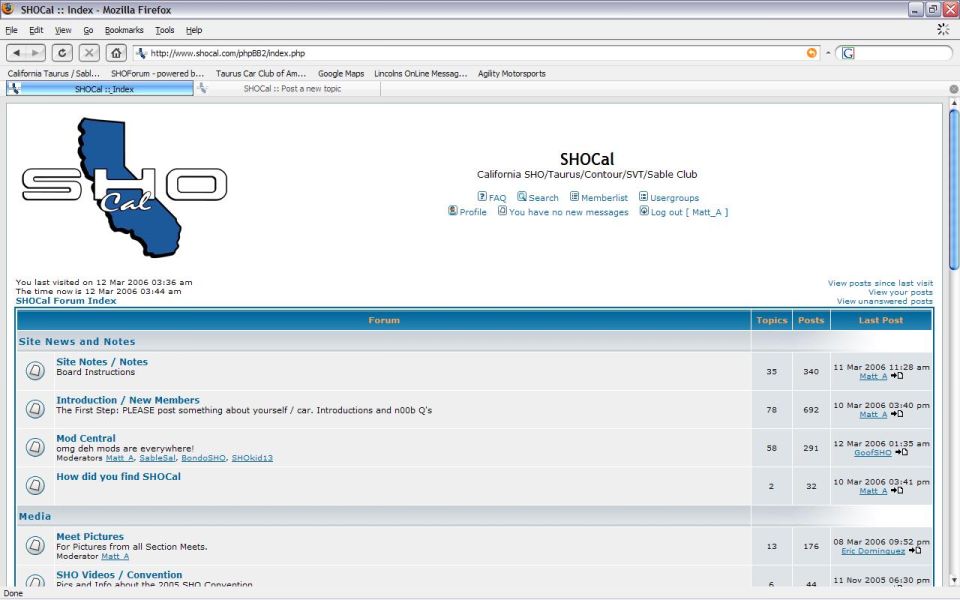Open the View menu

(x=63, y=30)
